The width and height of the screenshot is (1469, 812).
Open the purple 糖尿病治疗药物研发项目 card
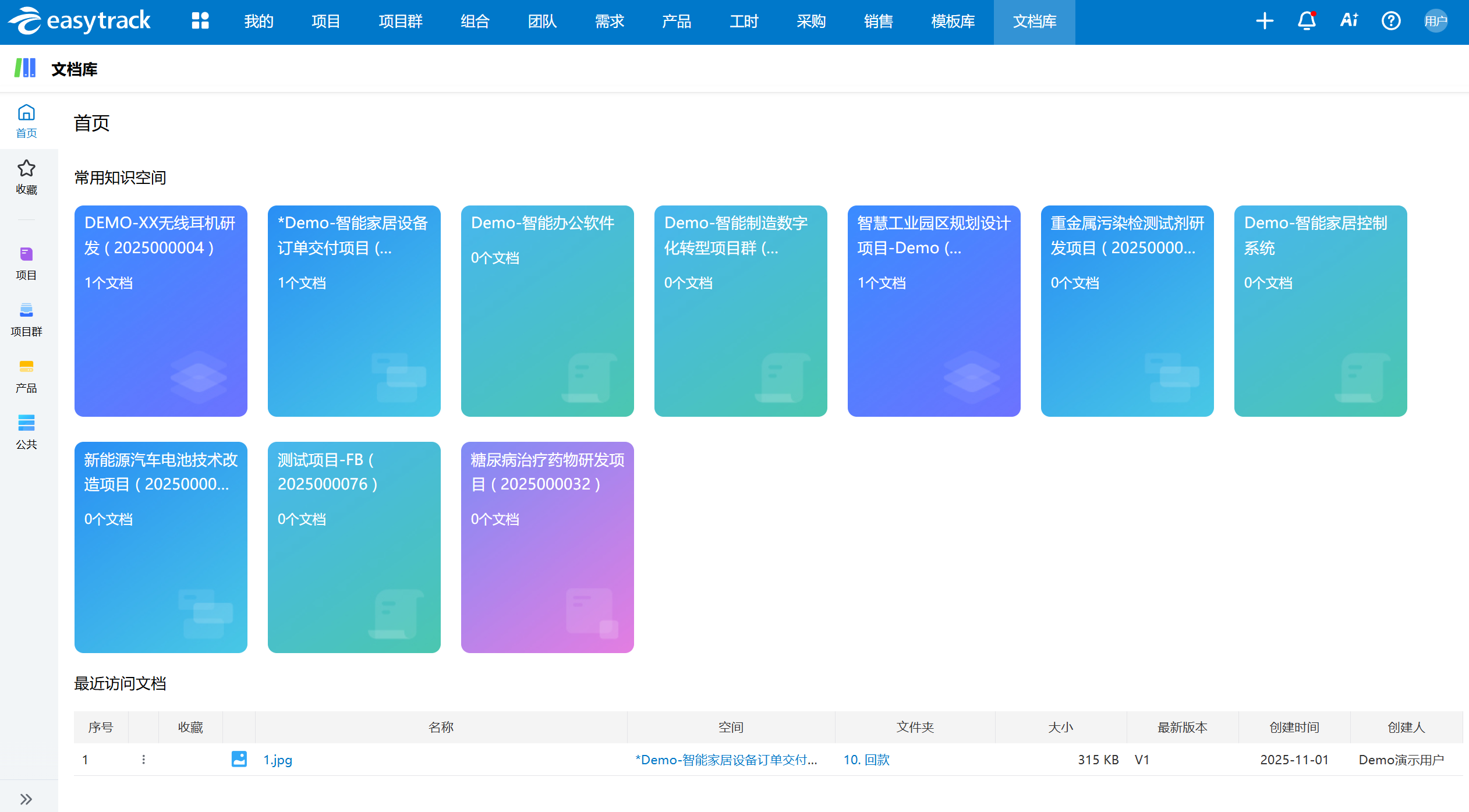pos(547,547)
